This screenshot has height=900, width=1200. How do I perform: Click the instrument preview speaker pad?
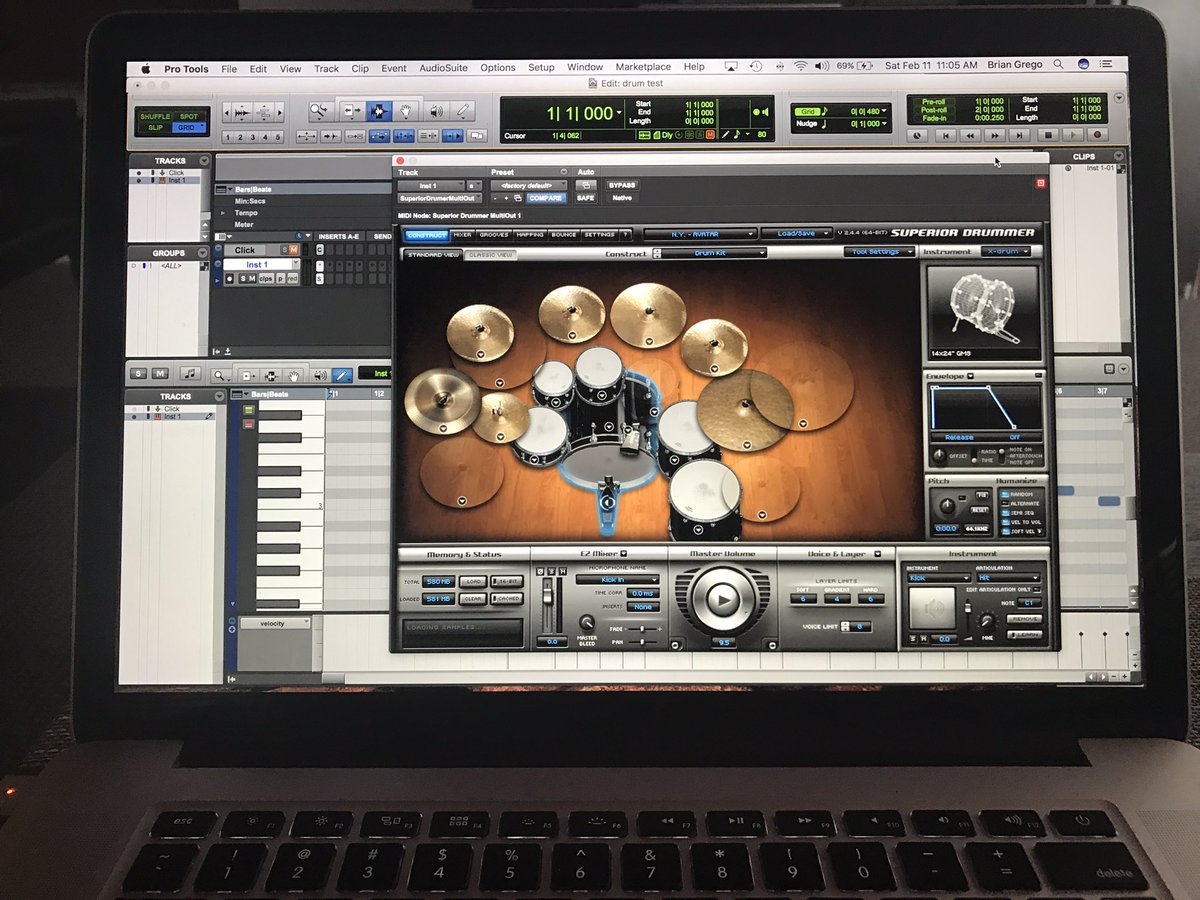(x=932, y=607)
